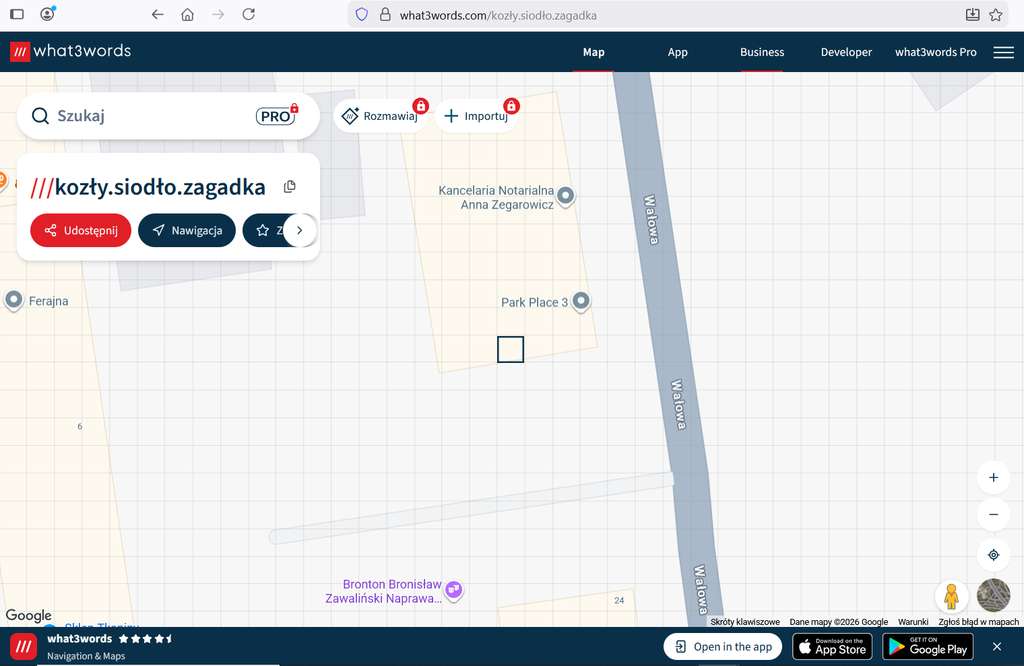The image size is (1024, 666).
Task: Dismiss the app banner
Action: tap(997, 646)
